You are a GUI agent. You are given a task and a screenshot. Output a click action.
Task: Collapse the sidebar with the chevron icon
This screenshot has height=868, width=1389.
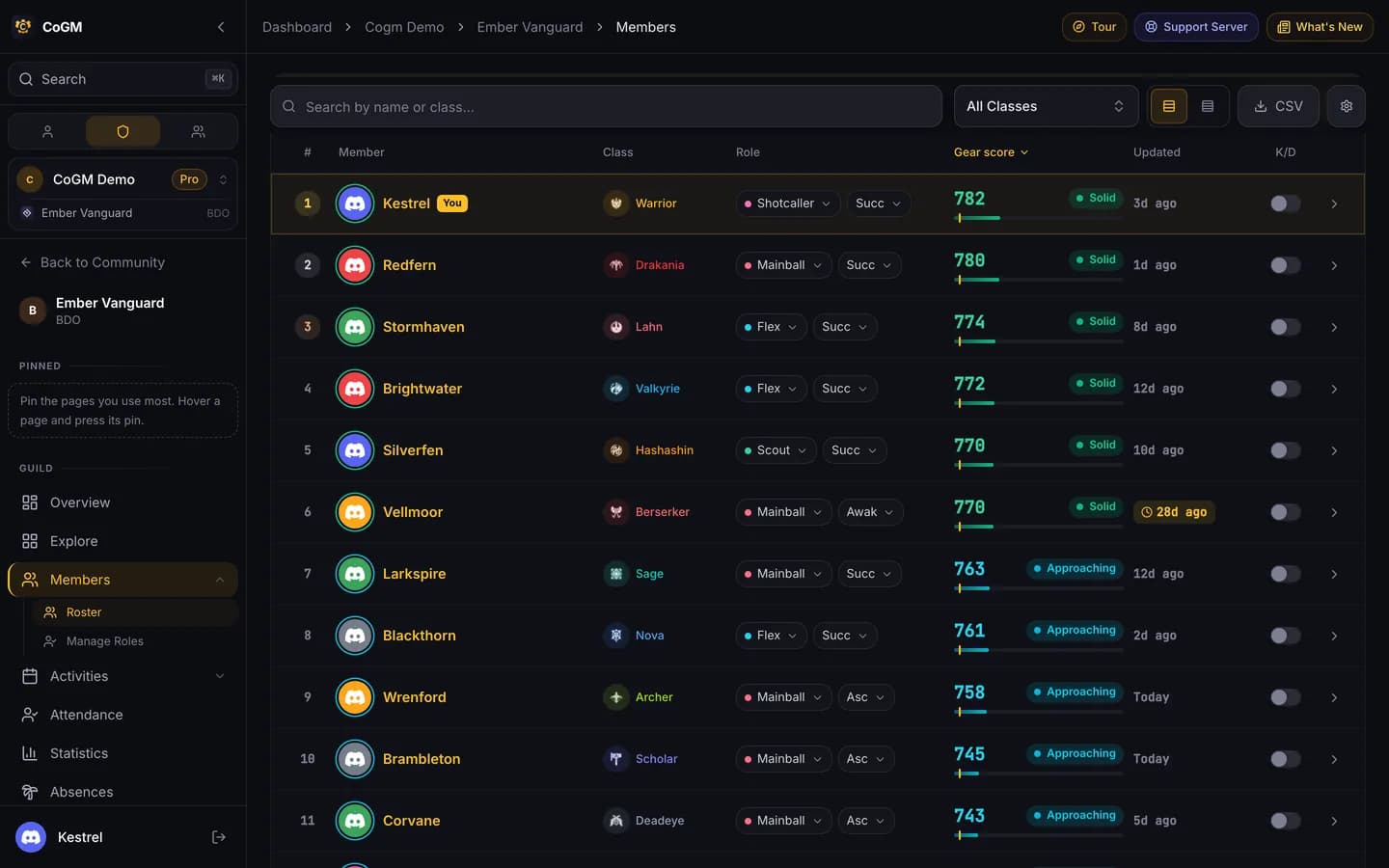tap(221, 27)
